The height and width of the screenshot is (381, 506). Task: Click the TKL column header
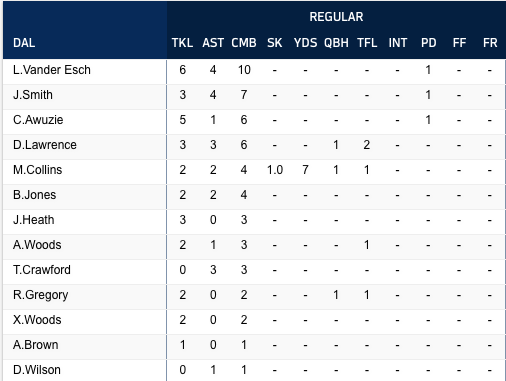point(182,43)
